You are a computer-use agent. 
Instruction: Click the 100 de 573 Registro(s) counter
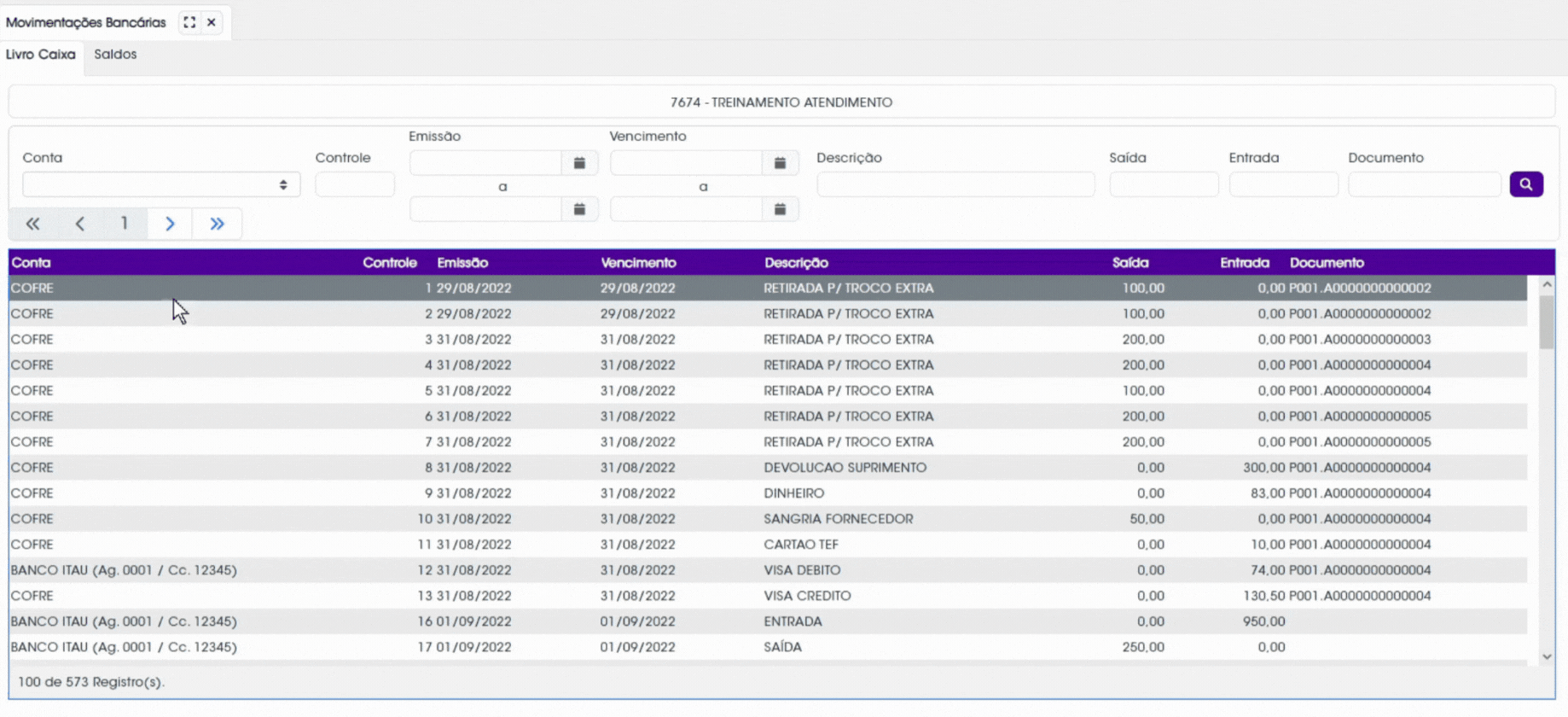point(91,682)
